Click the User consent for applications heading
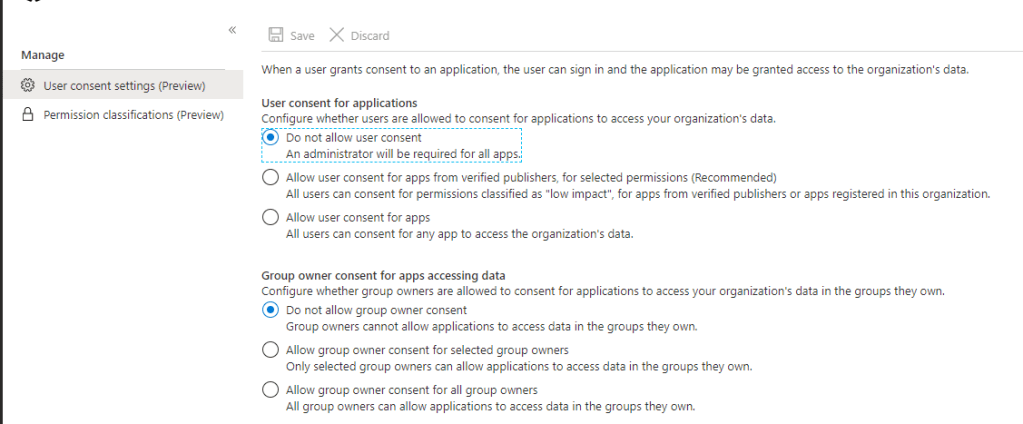 (x=339, y=103)
